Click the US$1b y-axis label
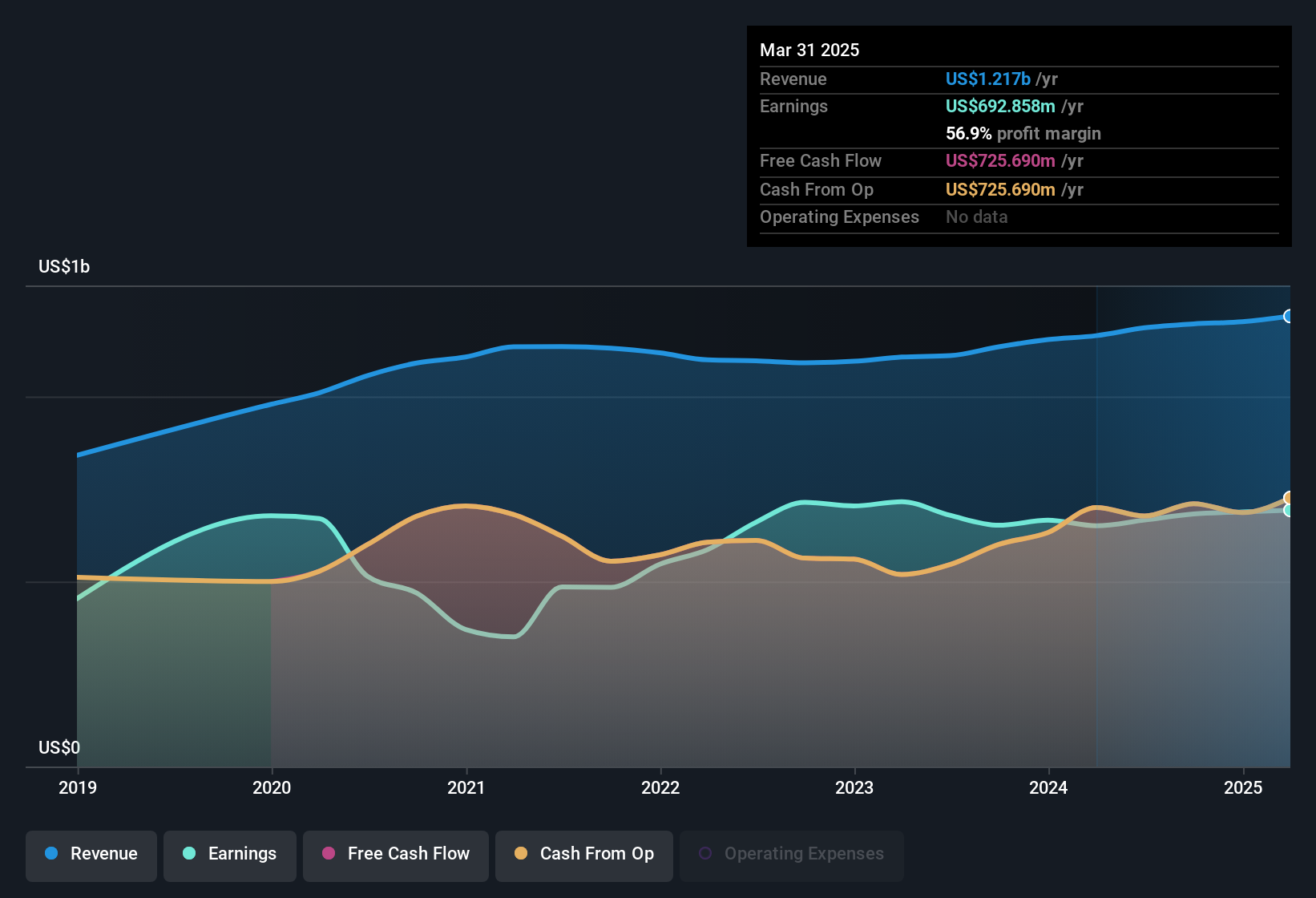The height and width of the screenshot is (898, 1316). click(64, 266)
